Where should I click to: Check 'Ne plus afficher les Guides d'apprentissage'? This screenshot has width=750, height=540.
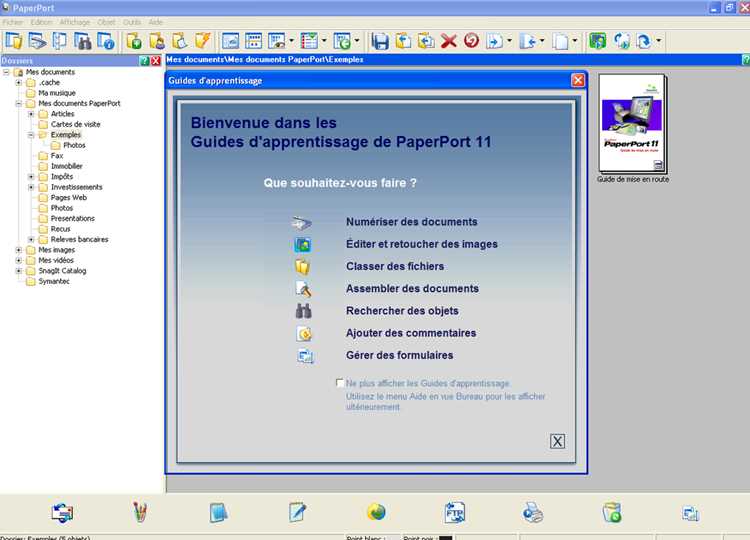tap(340, 383)
